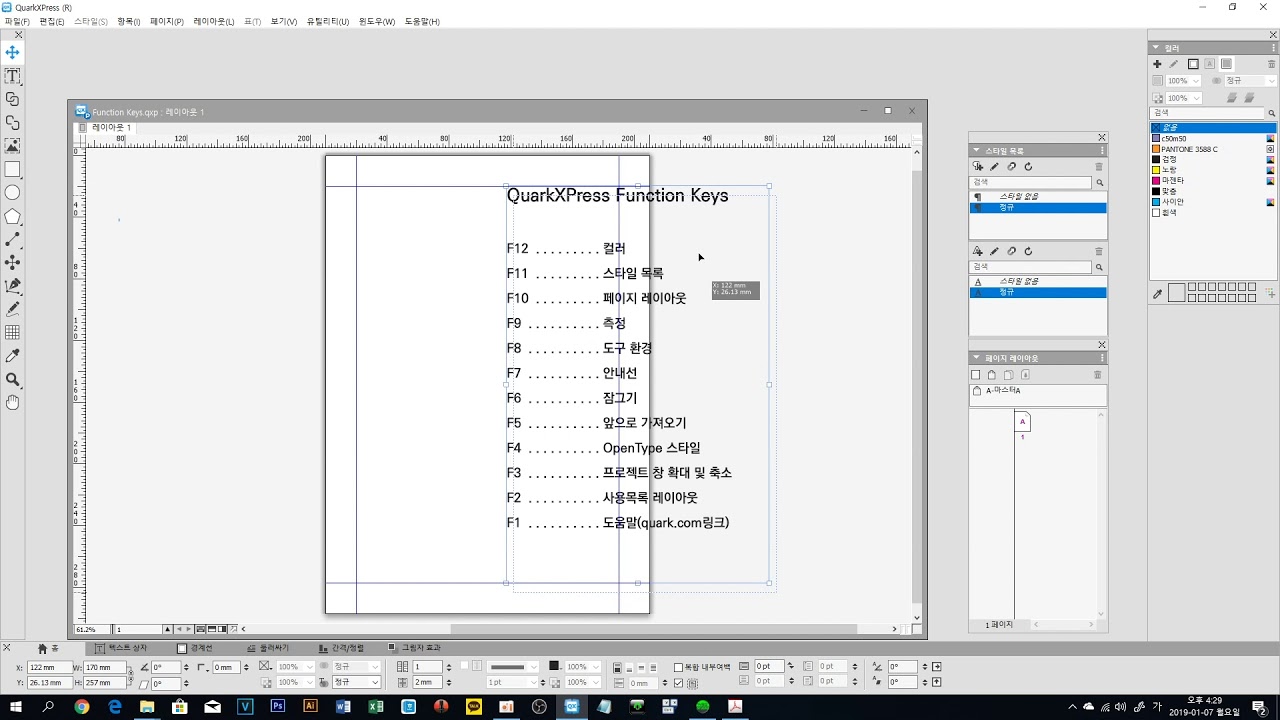Screen dimensions: 1280x720
Task: Click the 레이아웃 1 layout tab
Action: (111, 128)
